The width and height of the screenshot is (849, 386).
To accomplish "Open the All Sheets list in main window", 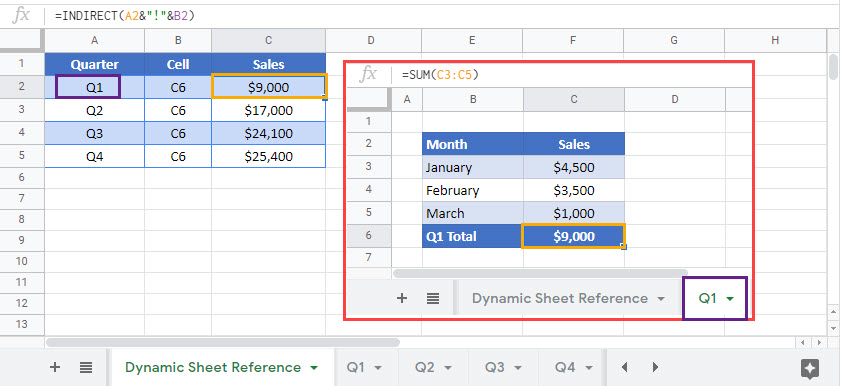I will (86, 368).
